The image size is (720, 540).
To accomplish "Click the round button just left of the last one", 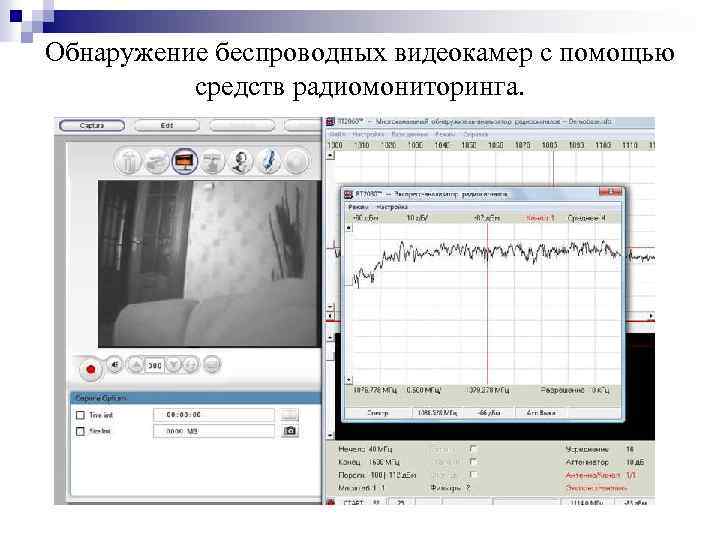I will (191, 366).
